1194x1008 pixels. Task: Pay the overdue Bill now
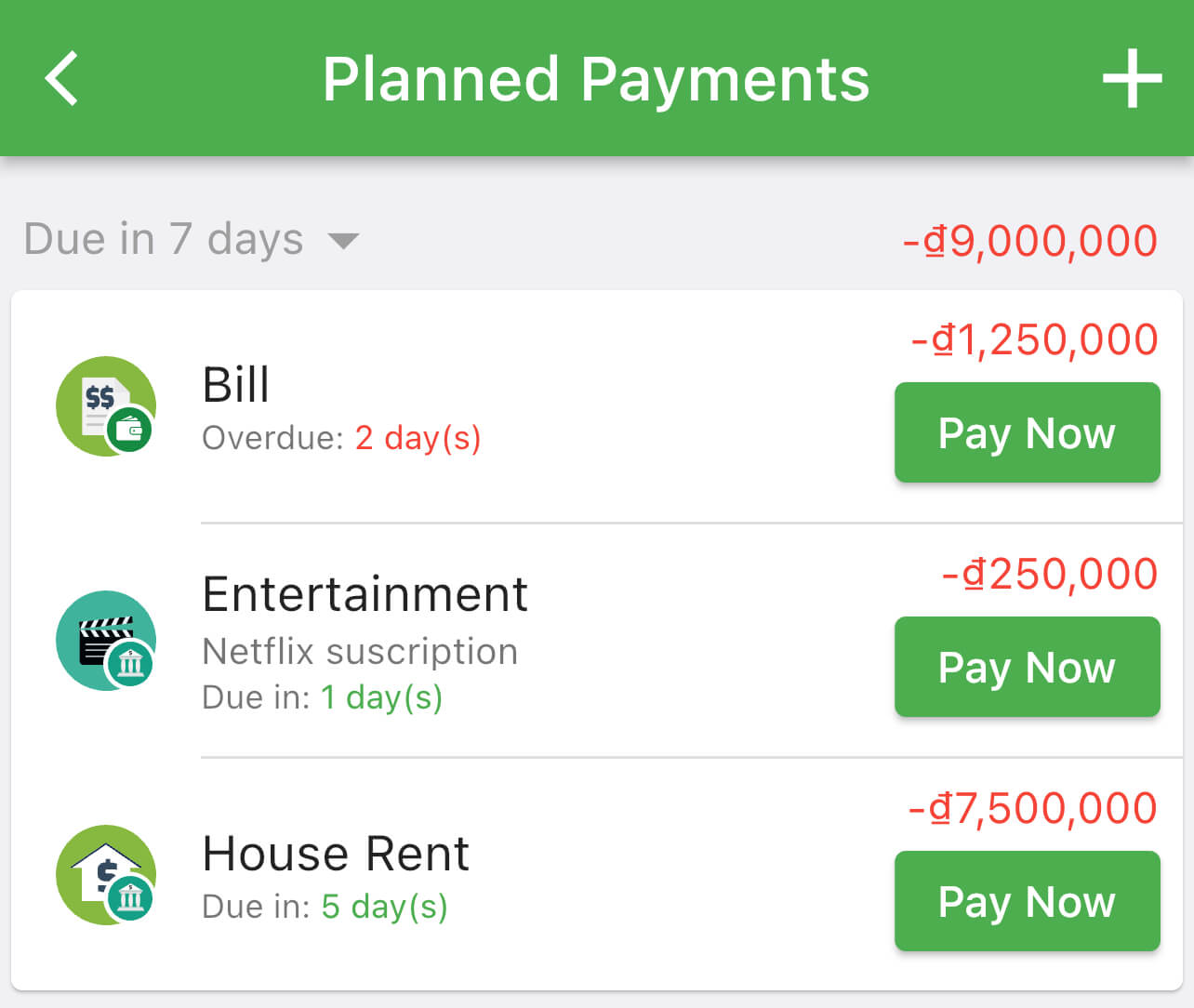1027,432
